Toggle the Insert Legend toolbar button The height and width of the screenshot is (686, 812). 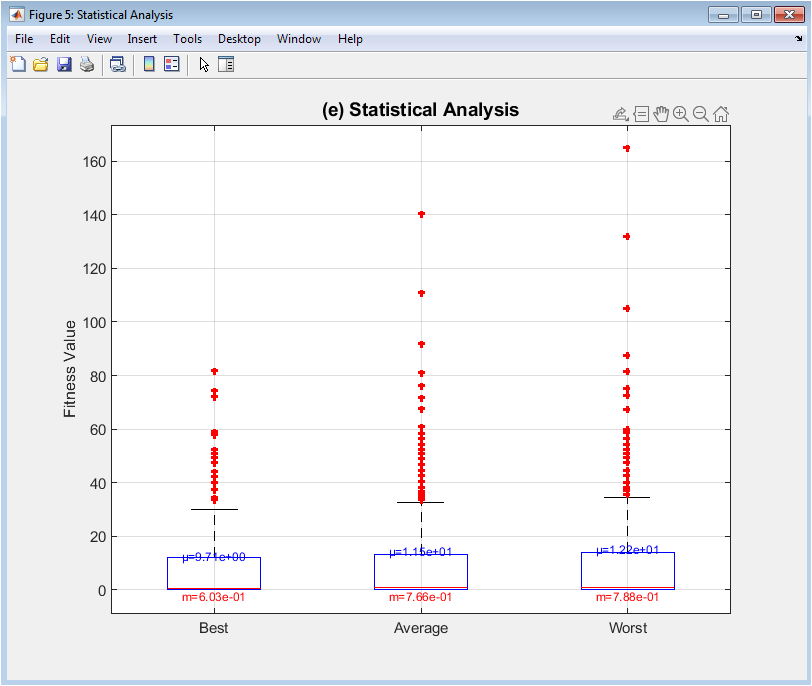pyautogui.click(x=171, y=64)
